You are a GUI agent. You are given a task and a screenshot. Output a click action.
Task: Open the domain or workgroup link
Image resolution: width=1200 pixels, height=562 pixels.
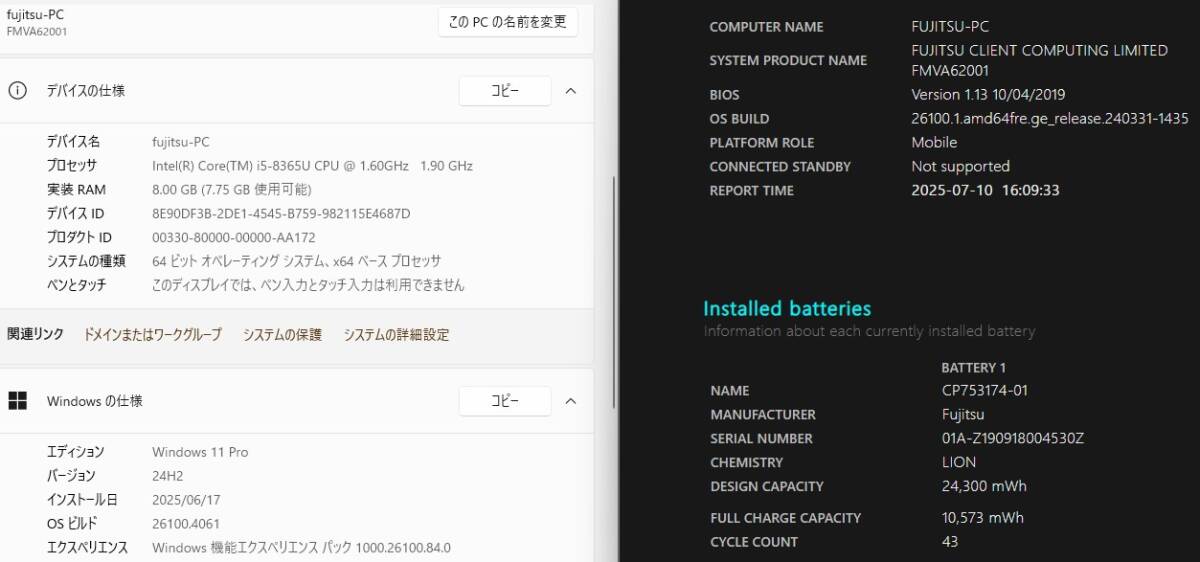(152, 335)
